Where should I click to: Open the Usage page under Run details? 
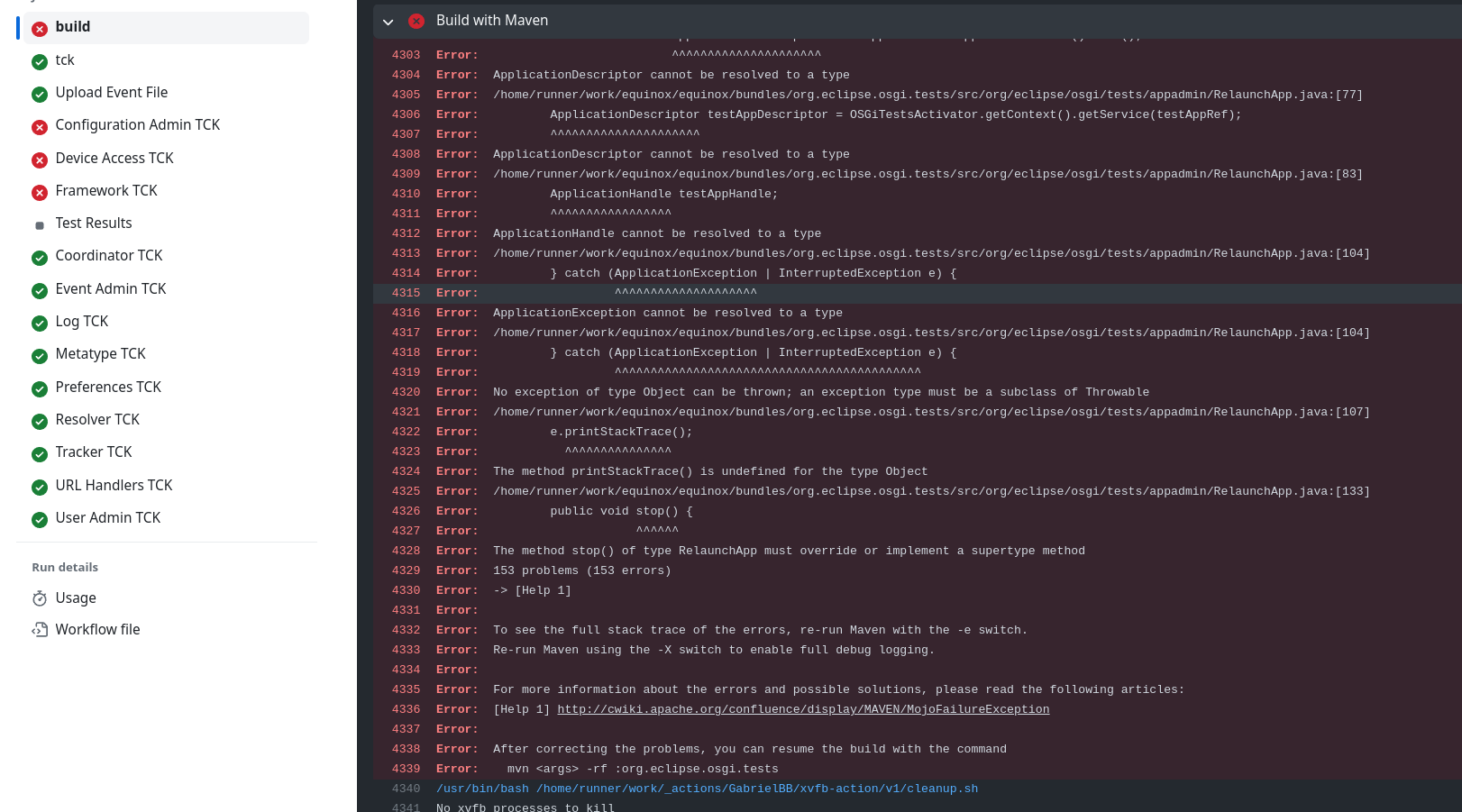pos(76,598)
